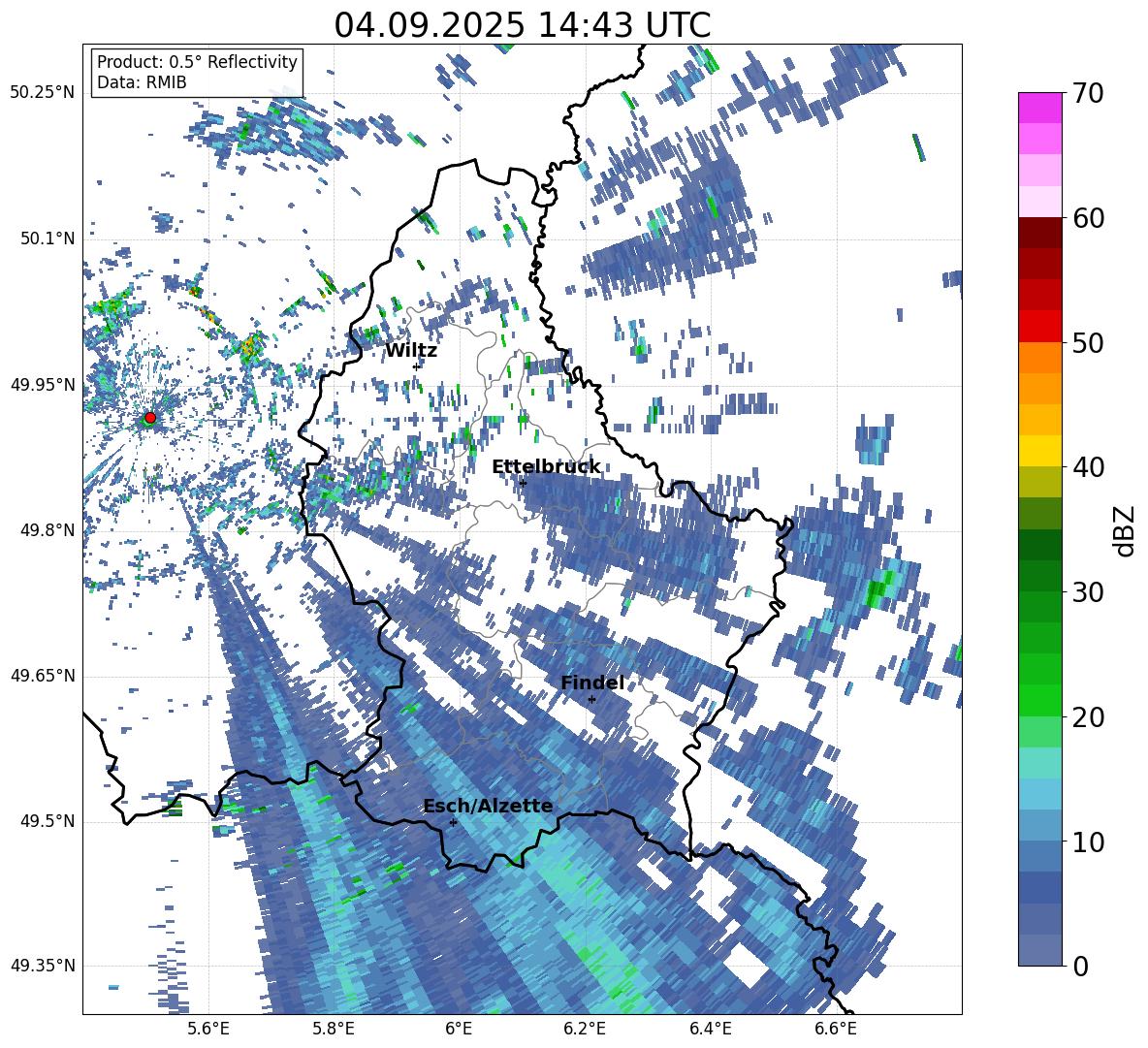
Task: Click the Ettelbruck city label
Action: [x=546, y=467]
